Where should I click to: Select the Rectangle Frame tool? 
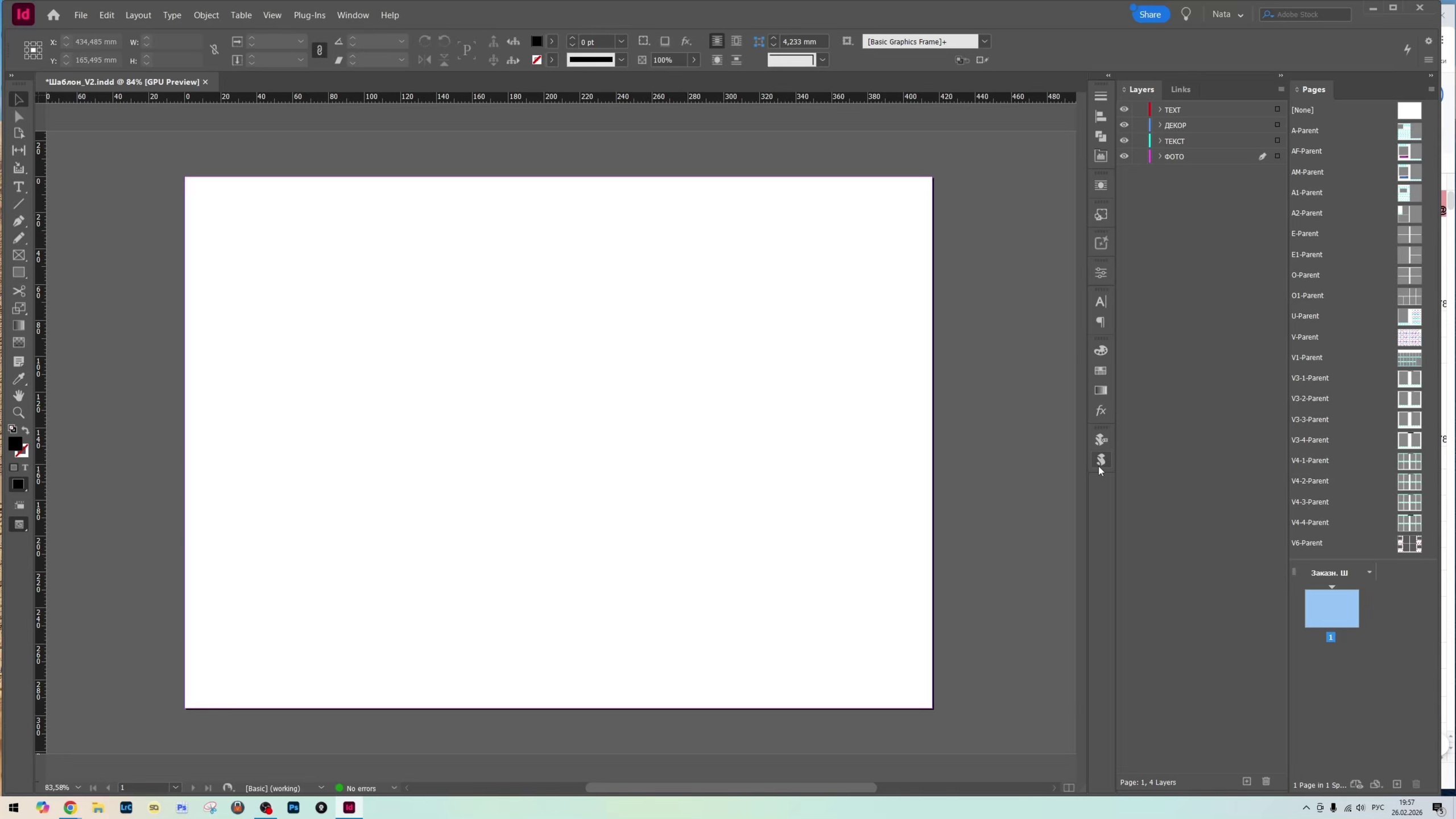pyautogui.click(x=19, y=255)
